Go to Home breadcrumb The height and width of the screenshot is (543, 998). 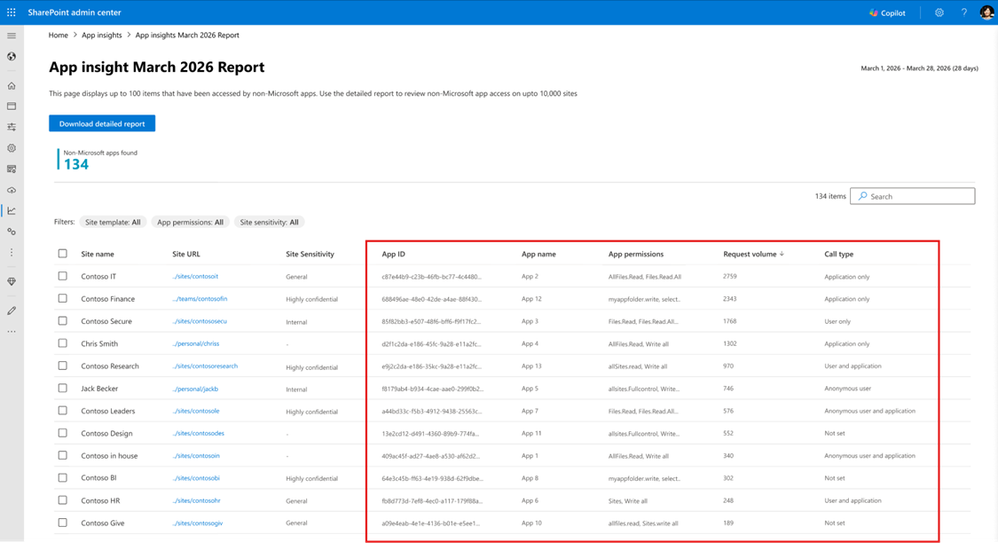coord(58,35)
